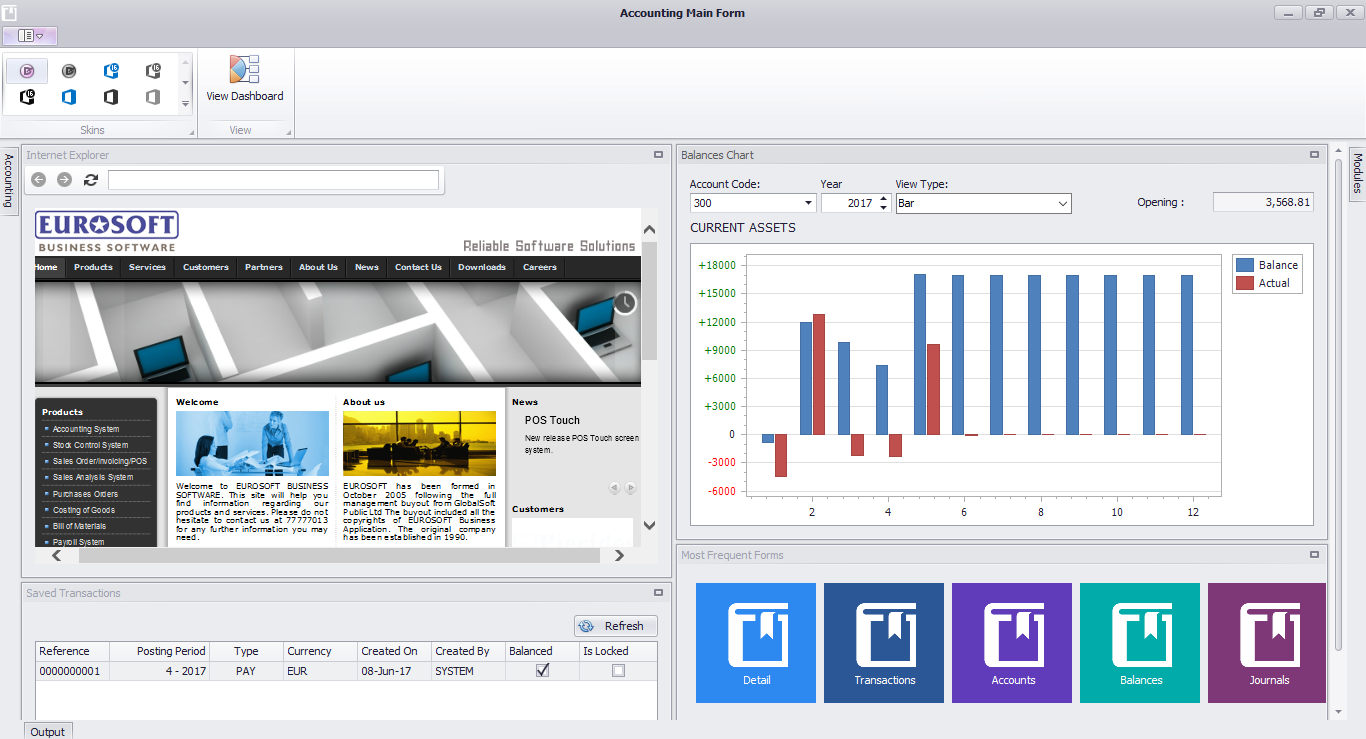Screen dimensions: 1366x739
Task: Click the Refresh button in Saved Transactions
Action: click(x=615, y=626)
